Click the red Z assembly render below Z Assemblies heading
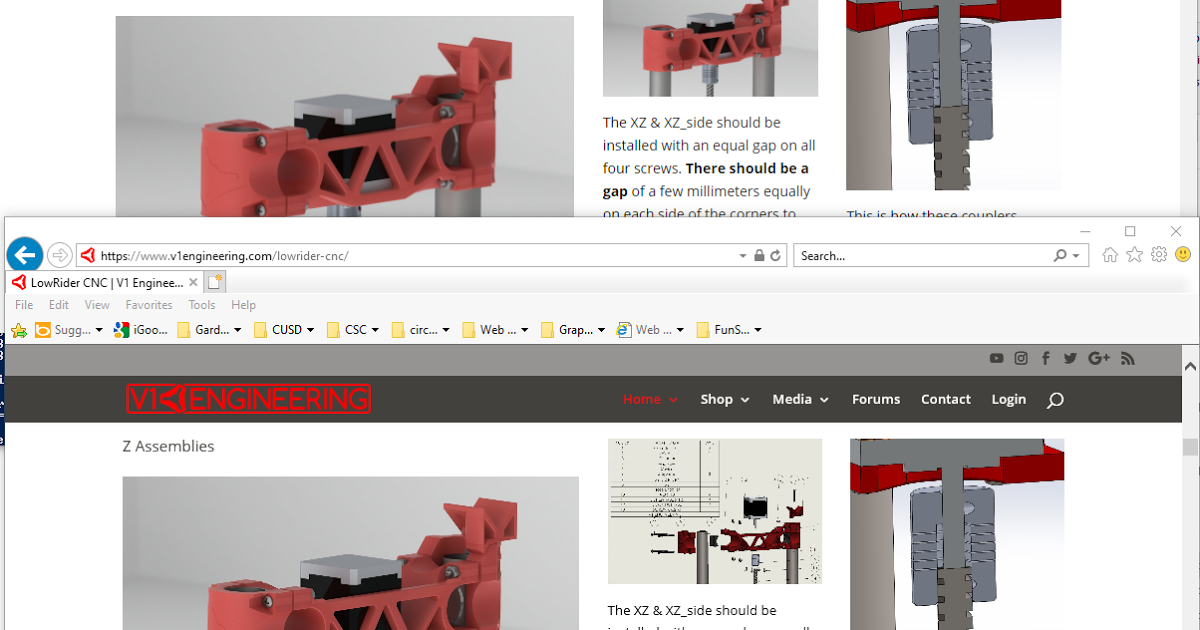Viewport: 1200px width, 630px height. [x=351, y=553]
